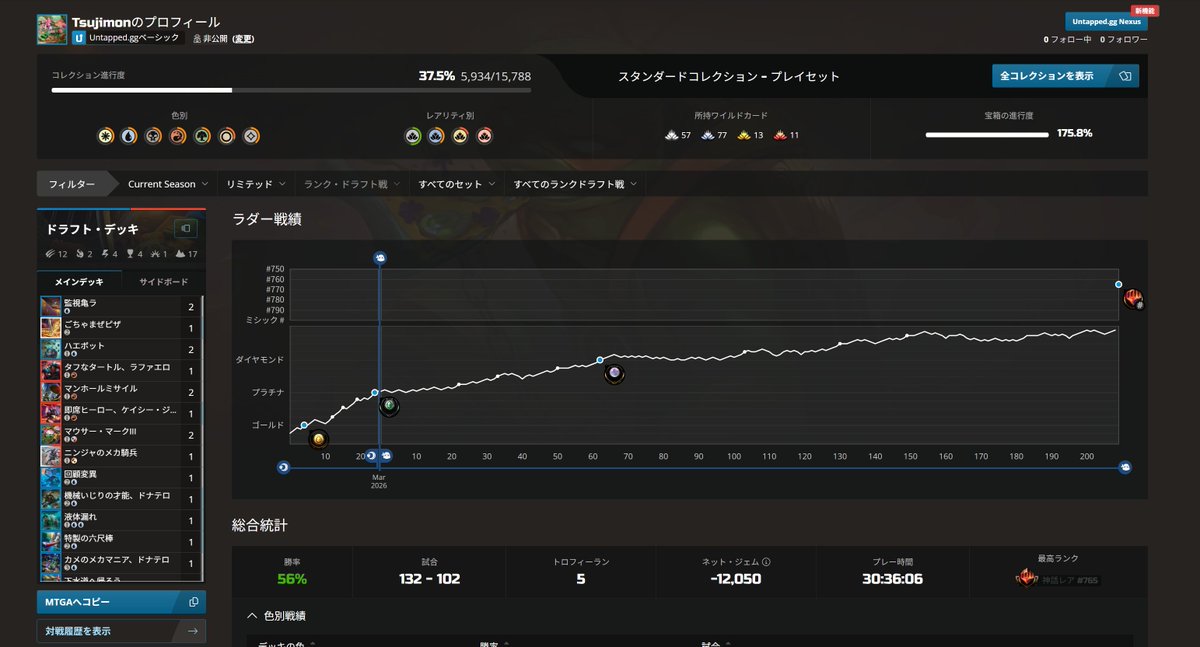Viewport: 1200px width, 647px height.
Task: Click the 0 フォロワー followers link
Action: click(1124, 40)
